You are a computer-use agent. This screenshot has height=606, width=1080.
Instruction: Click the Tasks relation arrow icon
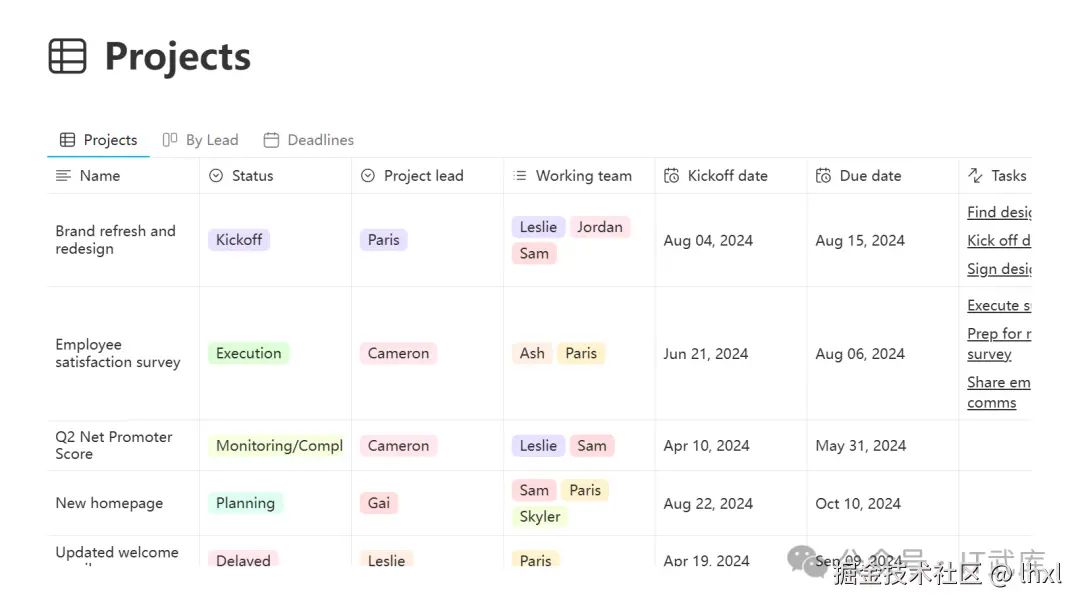coord(975,176)
